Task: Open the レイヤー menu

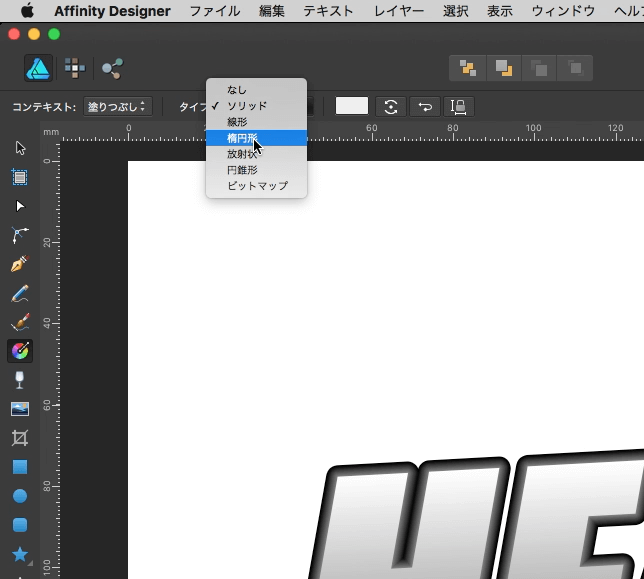Action: (x=398, y=11)
